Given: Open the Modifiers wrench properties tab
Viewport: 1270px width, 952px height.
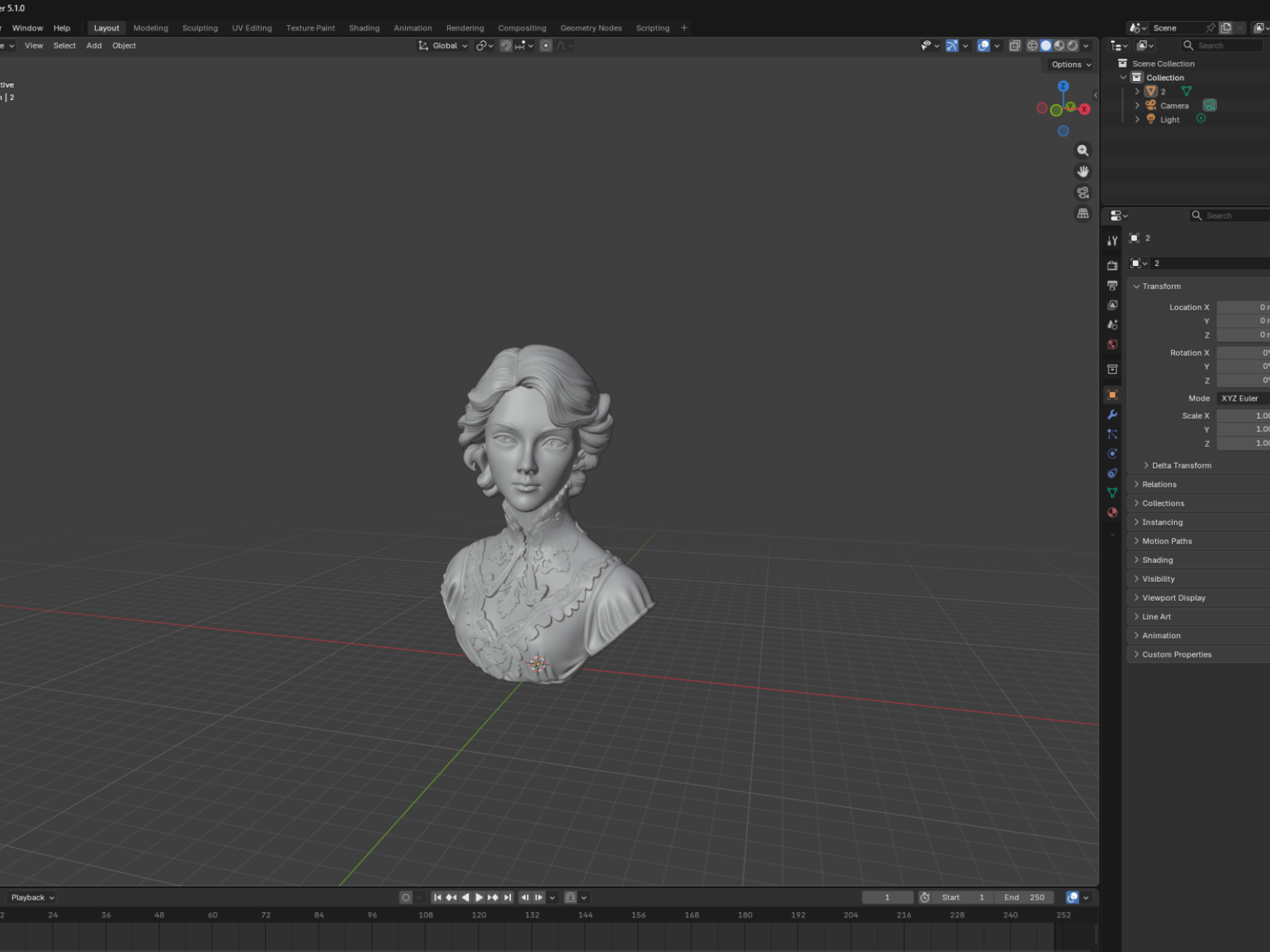Looking at the screenshot, I should click(x=1112, y=414).
